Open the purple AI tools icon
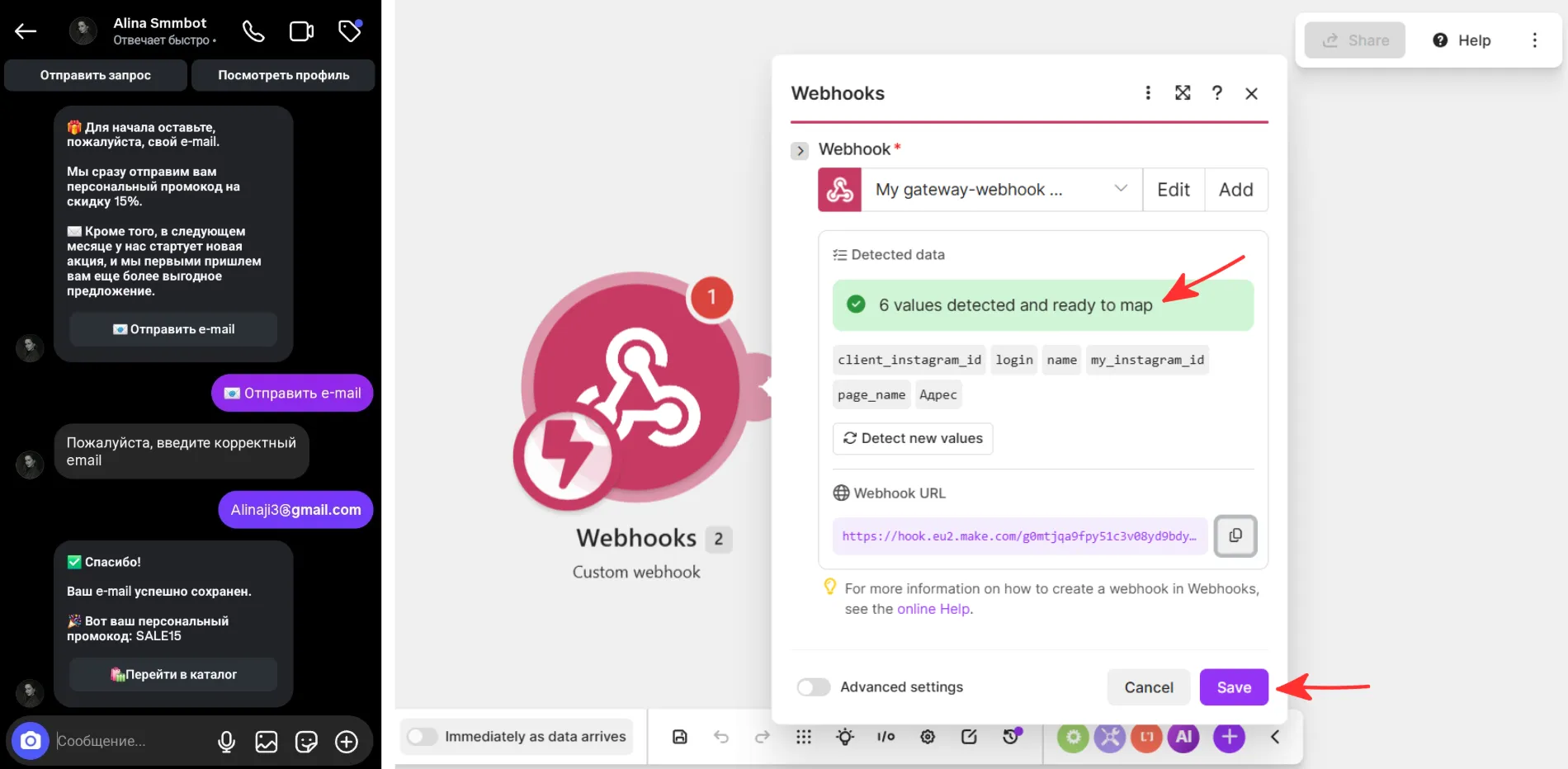Screen dimensions: 1568x769 pos(1184,737)
